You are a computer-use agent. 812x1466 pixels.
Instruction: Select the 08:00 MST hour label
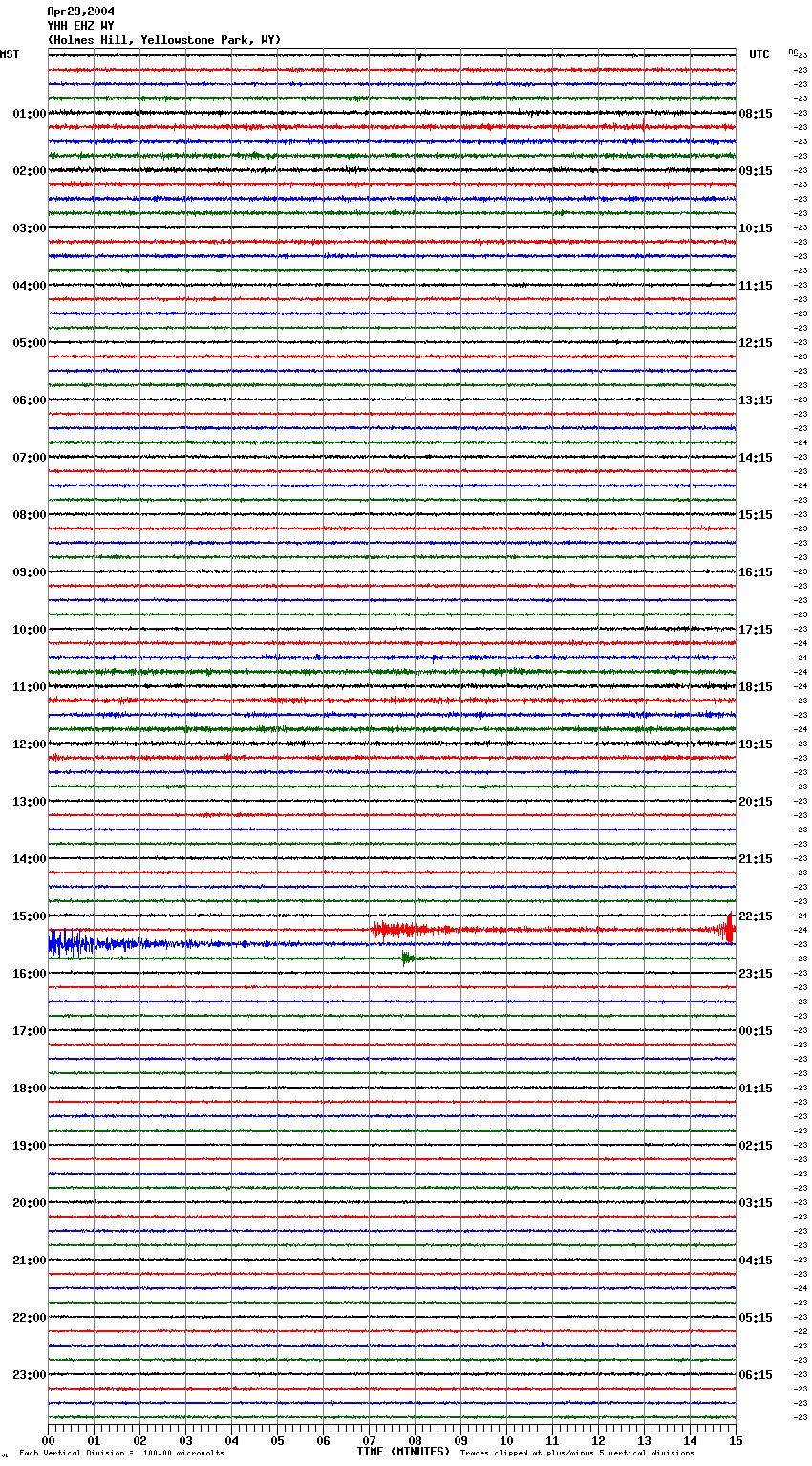pos(30,515)
